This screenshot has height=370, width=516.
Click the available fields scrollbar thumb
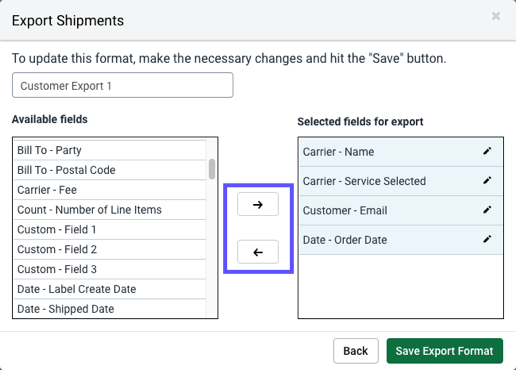(x=212, y=169)
